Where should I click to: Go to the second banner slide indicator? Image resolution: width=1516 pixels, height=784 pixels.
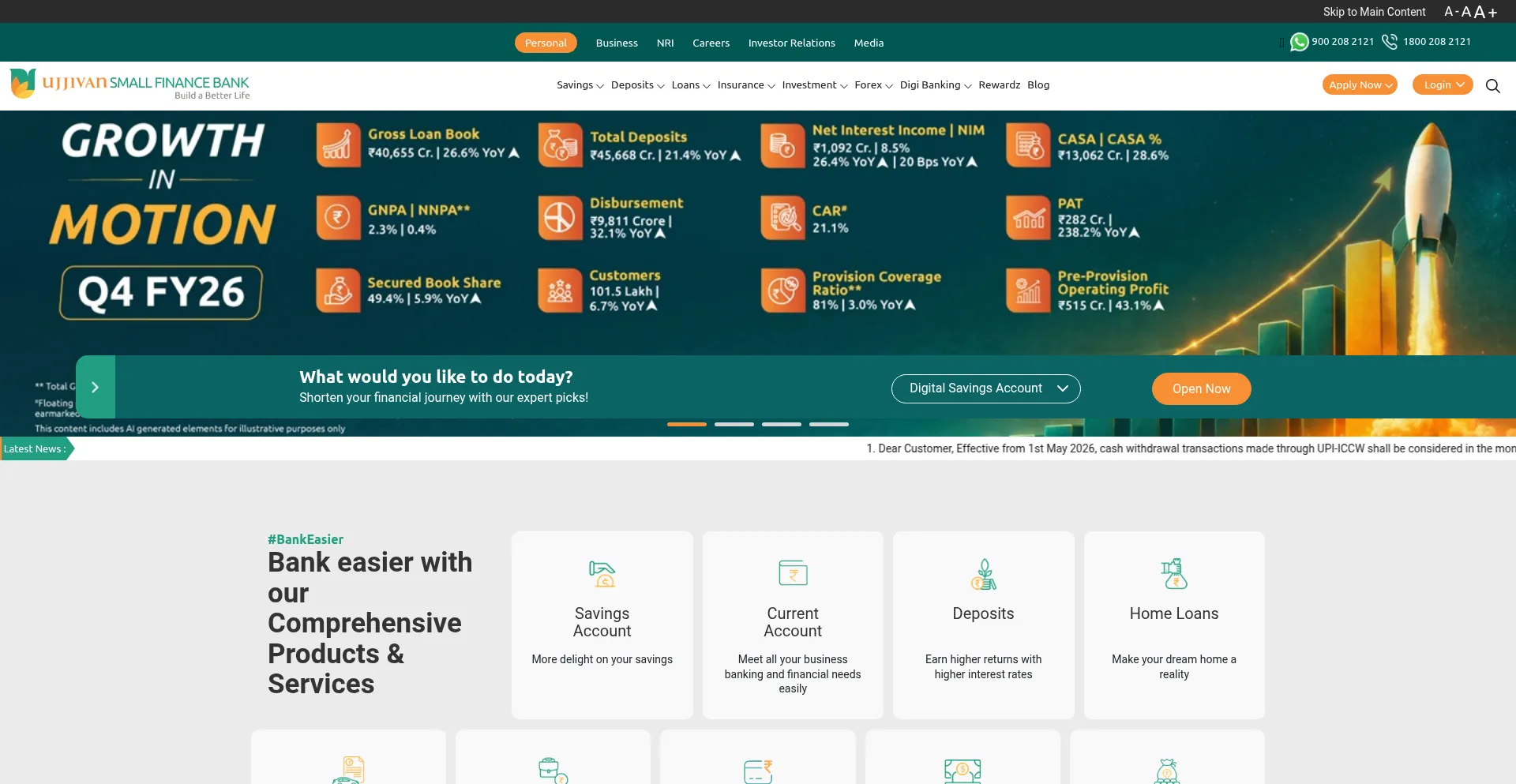[734, 424]
